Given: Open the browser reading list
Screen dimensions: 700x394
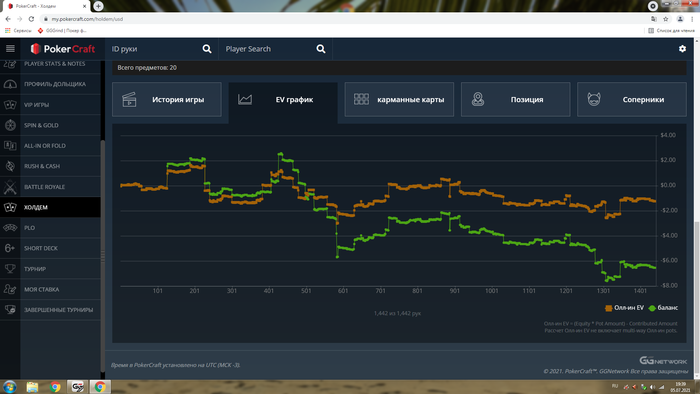Looking at the screenshot, I should [672, 30].
